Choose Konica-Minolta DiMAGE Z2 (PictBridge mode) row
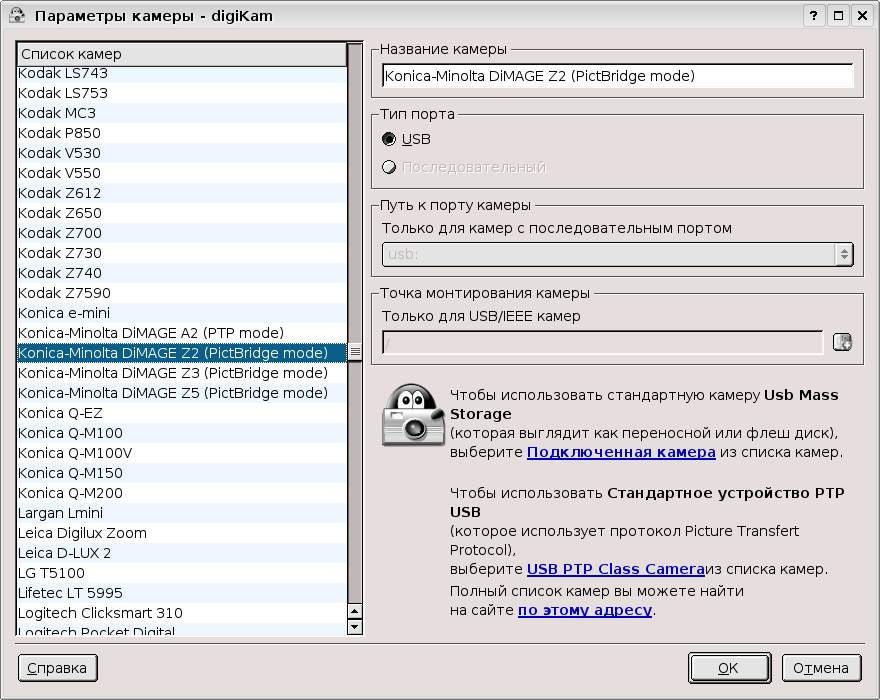Screen dimensions: 880x700 tap(182, 353)
